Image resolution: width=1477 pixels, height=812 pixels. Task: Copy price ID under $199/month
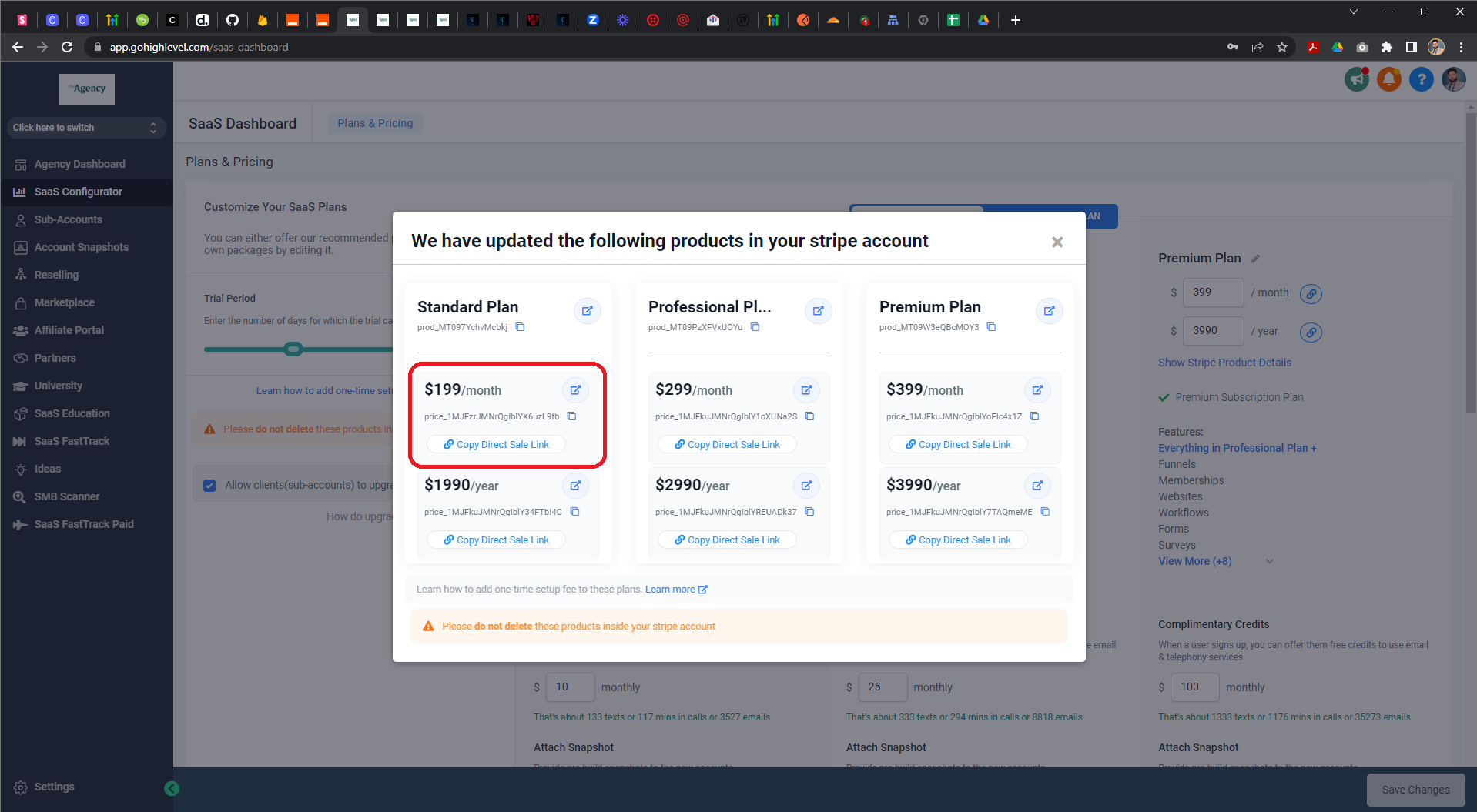click(571, 416)
